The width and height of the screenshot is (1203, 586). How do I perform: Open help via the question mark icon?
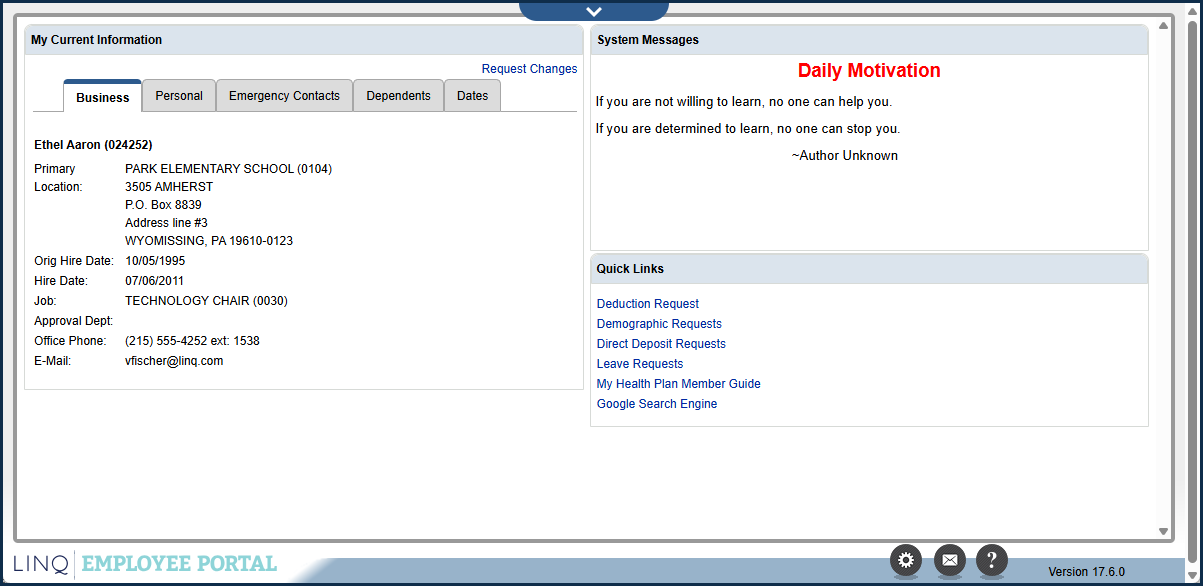point(991,560)
